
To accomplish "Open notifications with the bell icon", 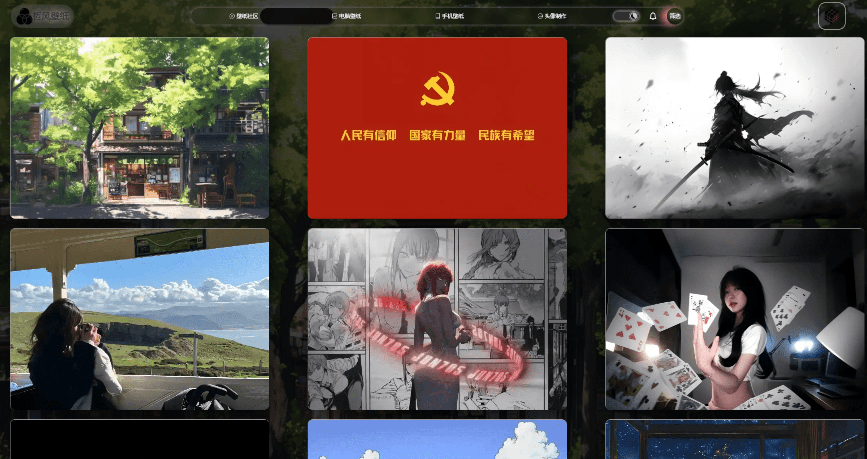I will 653,16.
